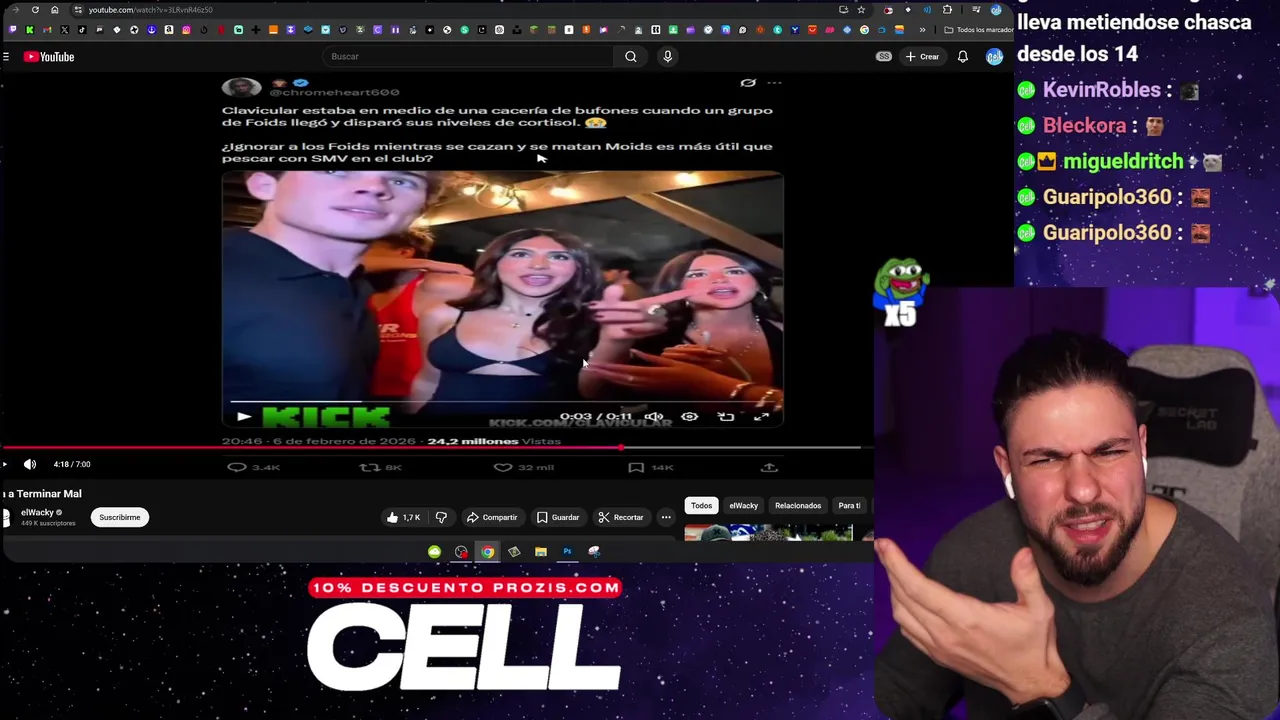
Task: Click the tweet reply icon showing 3,4K
Action: click(x=237, y=467)
